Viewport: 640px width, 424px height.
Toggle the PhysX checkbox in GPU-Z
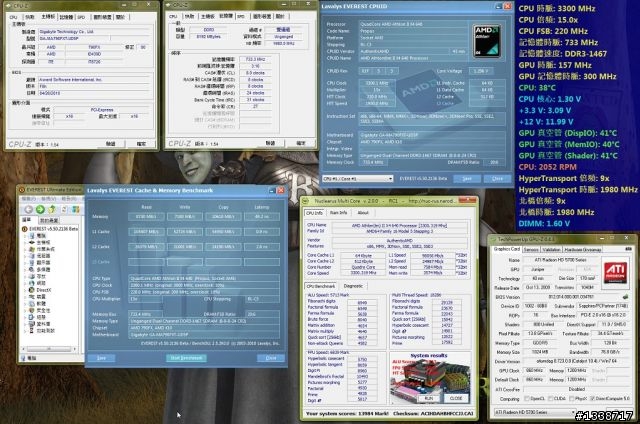click(x=571, y=399)
